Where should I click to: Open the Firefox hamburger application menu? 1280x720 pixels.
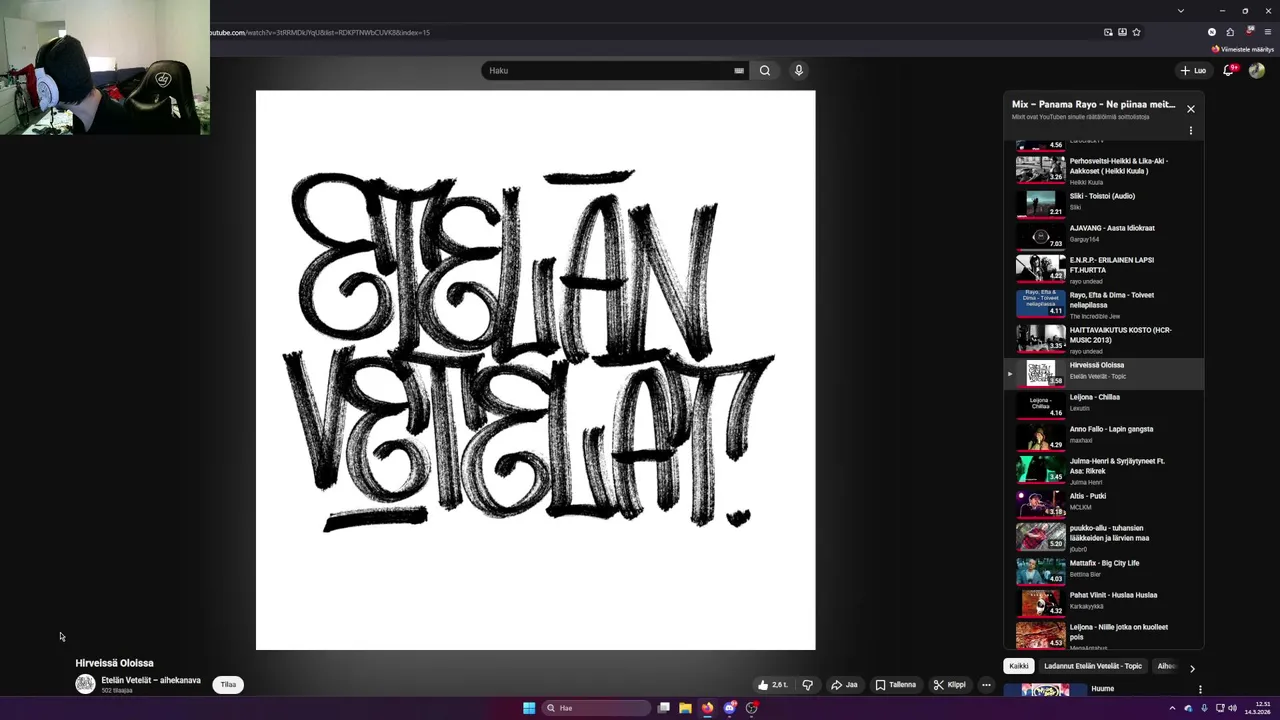click(1267, 32)
